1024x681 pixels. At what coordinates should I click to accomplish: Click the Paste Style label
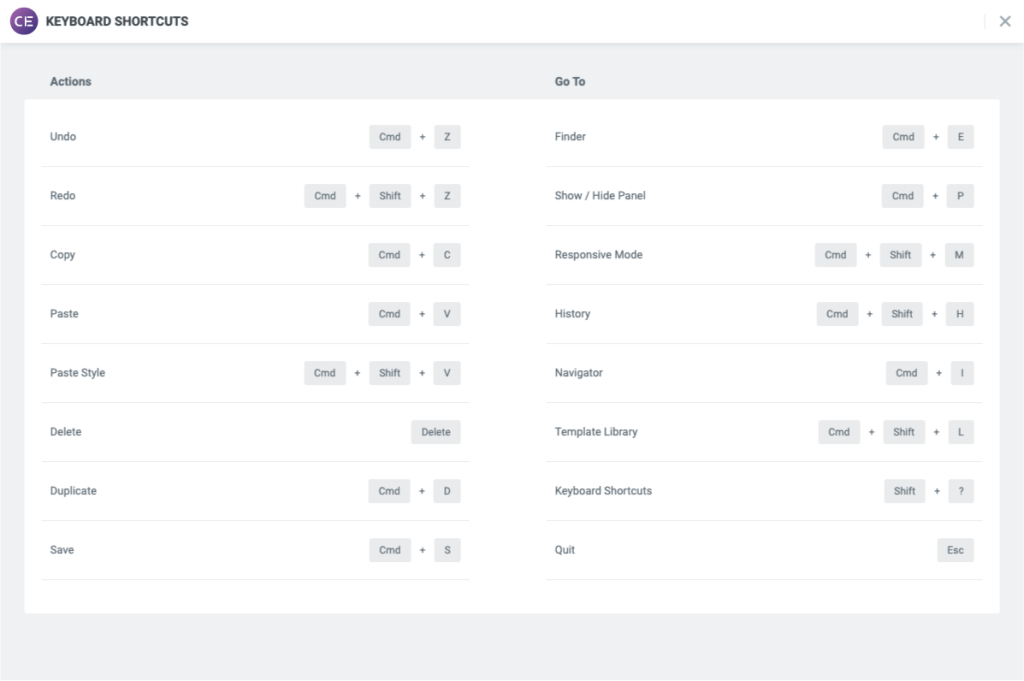77,372
